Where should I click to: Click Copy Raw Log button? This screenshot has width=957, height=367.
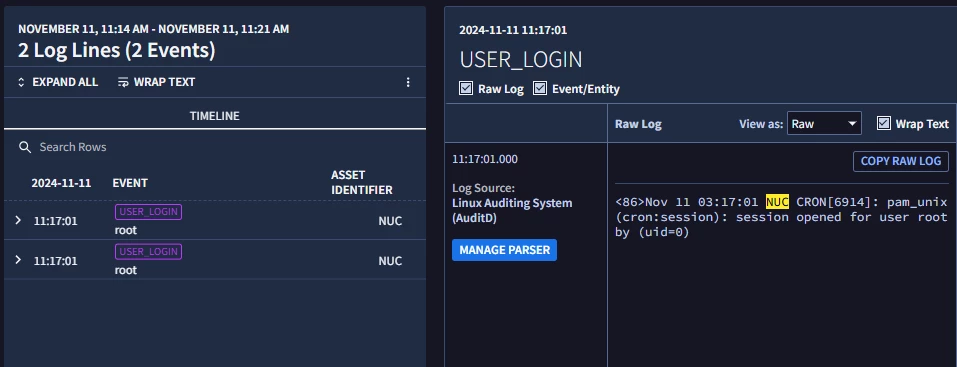tap(901, 161)
